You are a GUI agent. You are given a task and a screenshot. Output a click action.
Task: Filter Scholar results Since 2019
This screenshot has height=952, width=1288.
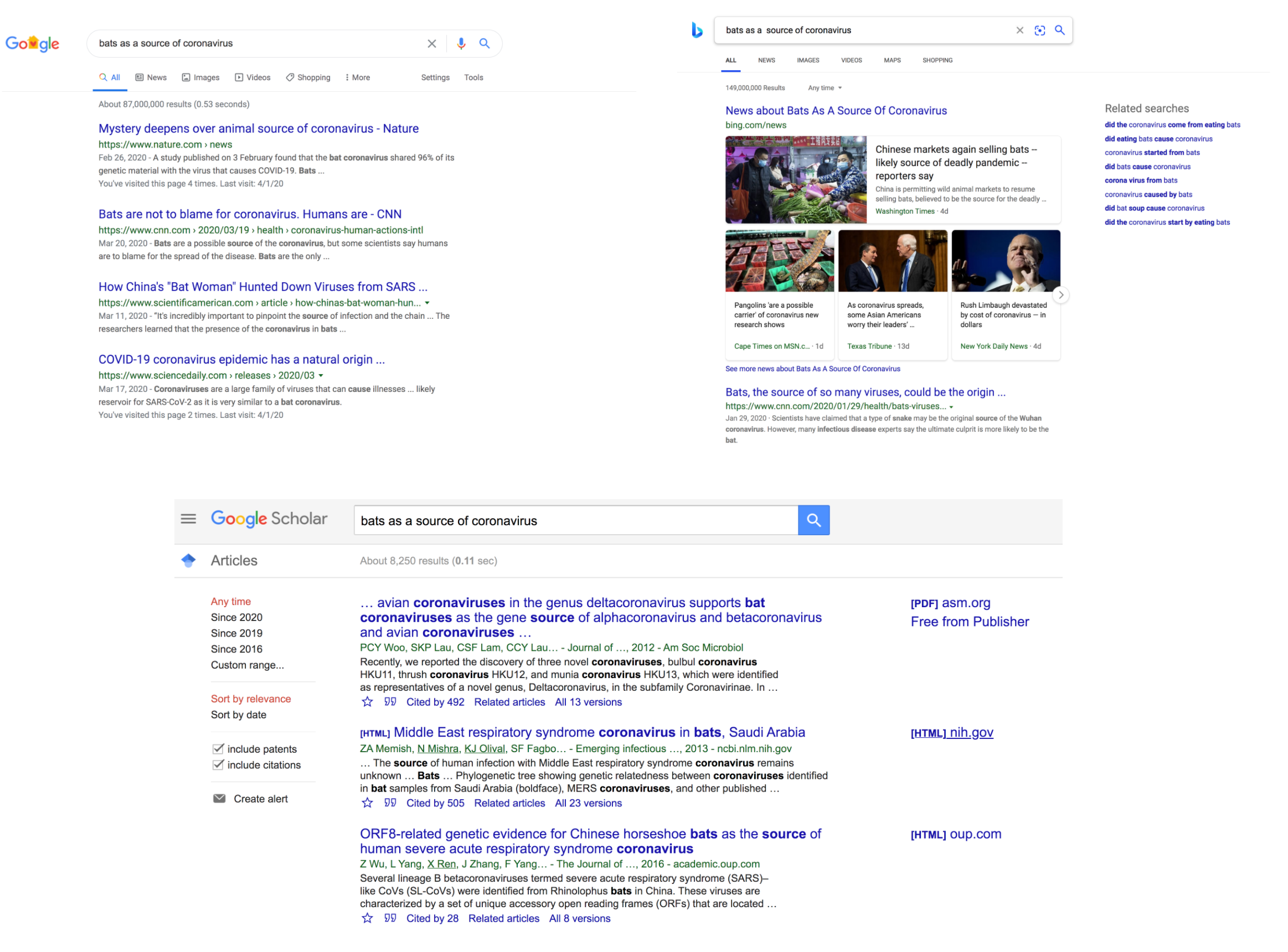(236, 633)
